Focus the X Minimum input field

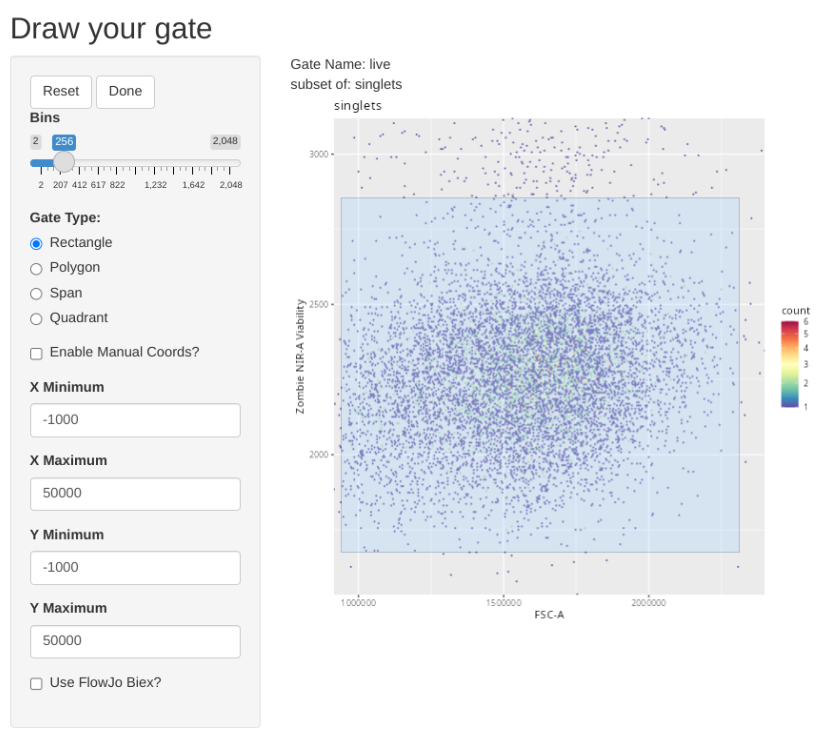pyautogui.click(x=135, y=420)
